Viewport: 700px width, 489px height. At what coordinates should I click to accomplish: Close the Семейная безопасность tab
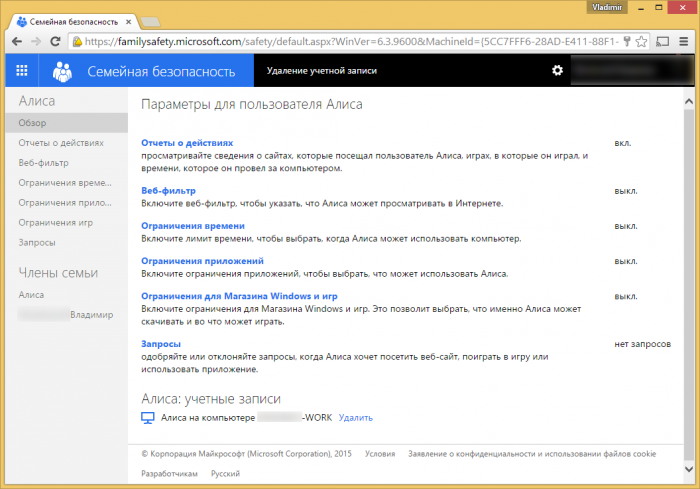tap(129, 21)
